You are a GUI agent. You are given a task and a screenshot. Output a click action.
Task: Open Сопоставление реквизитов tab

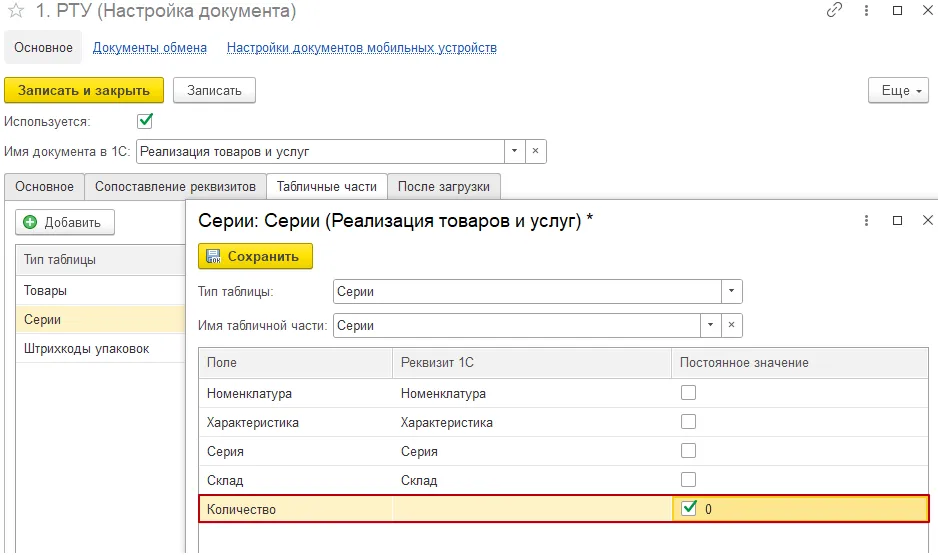(175, 187)
